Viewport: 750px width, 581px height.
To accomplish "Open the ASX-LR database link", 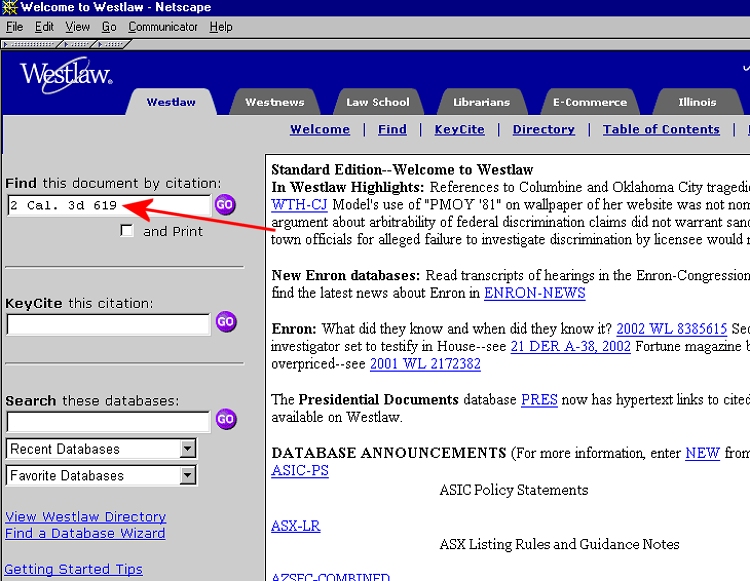I will point(296,526).
